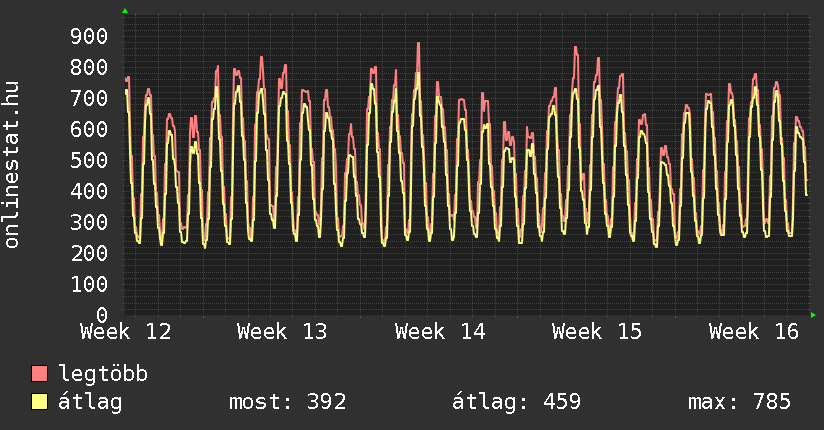Select the Week 14 axis label

(x=440, y=332)
